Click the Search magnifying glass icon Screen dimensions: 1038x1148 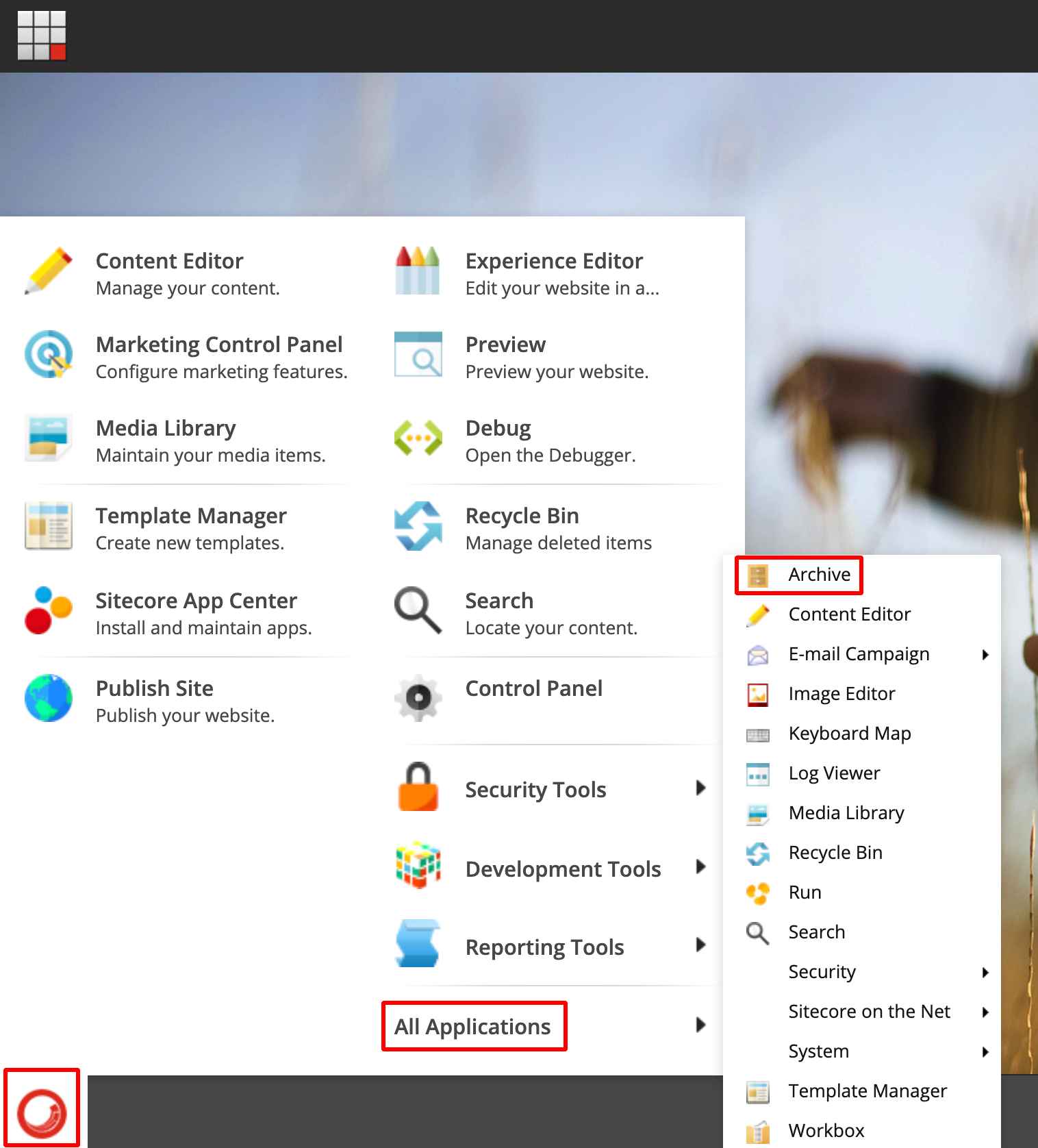(418, 611)
